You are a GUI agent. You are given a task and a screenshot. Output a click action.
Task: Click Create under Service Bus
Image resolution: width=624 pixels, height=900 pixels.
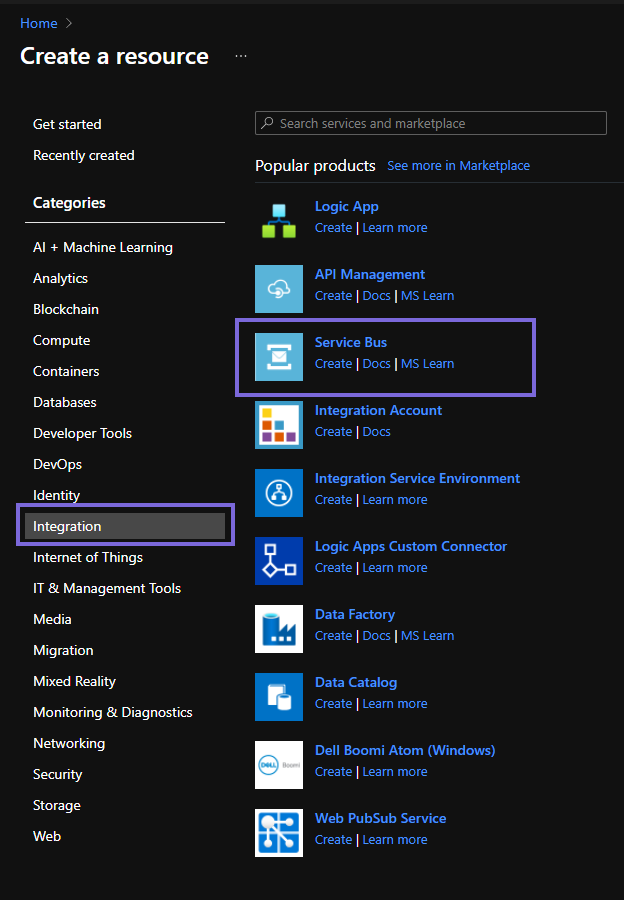(x=334, y=364)
